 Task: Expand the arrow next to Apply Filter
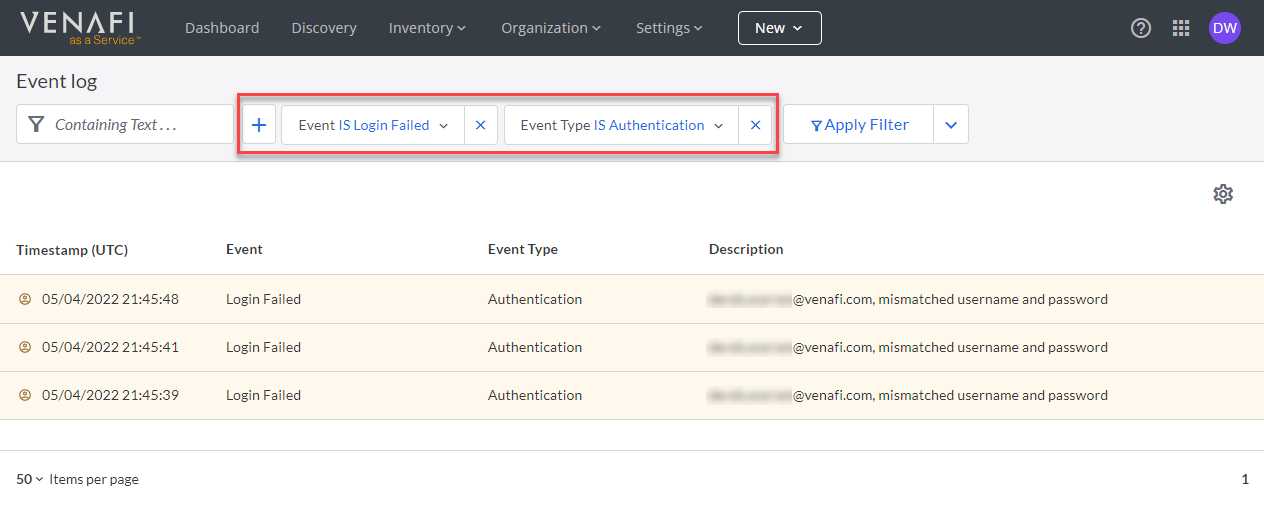[951, 125]
